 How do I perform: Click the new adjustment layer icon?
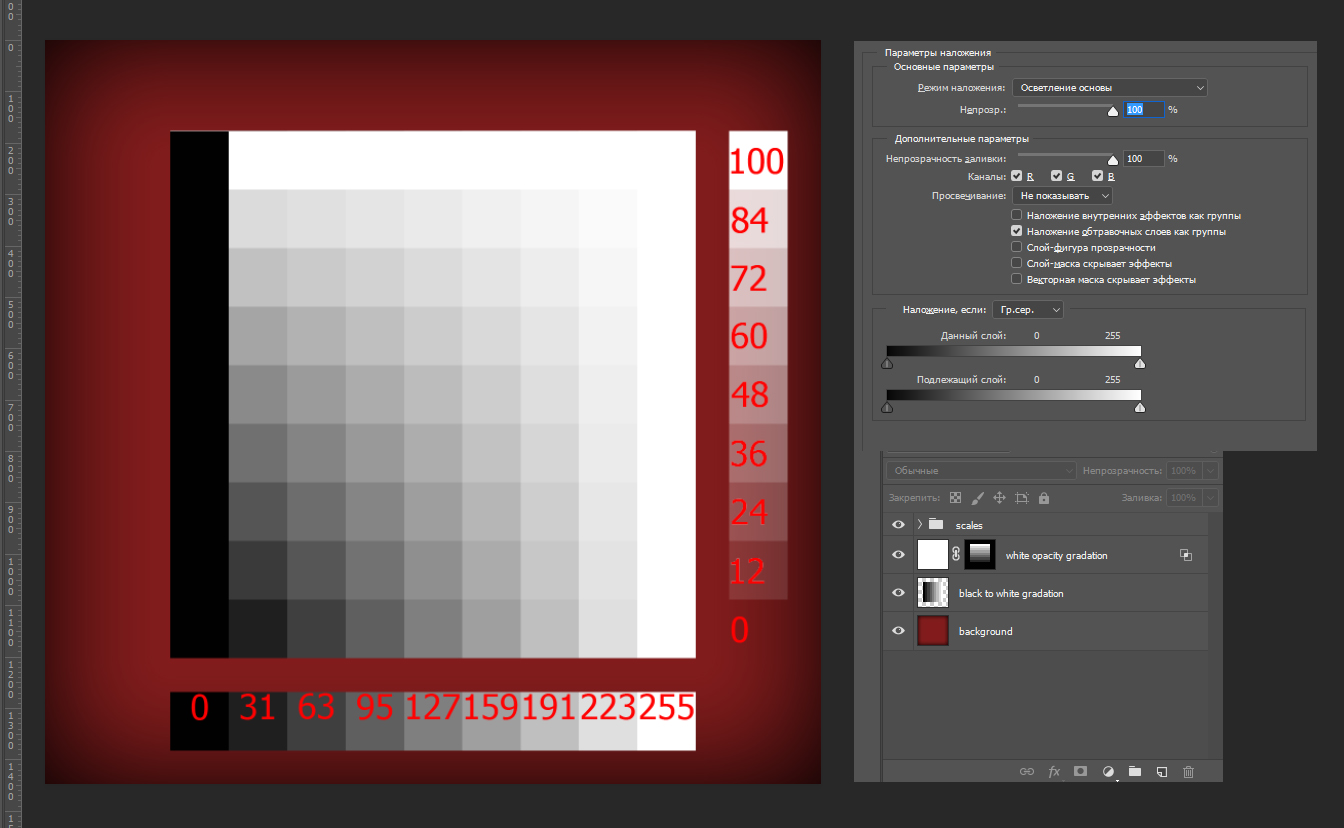pyautogui.click(x=1108, y=771)
